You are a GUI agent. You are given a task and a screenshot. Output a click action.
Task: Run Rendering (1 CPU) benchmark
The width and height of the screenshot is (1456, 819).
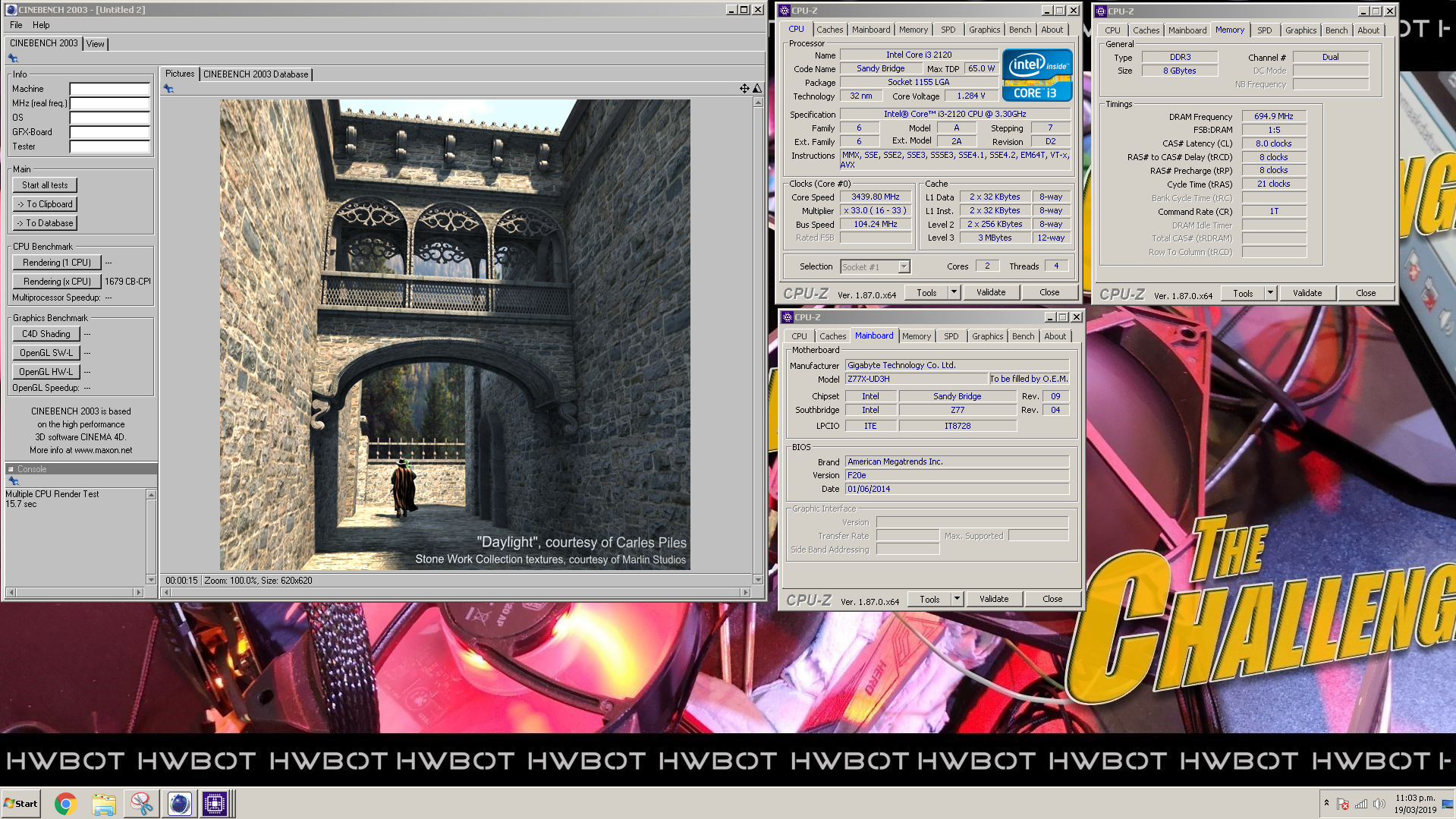[57, 263]
